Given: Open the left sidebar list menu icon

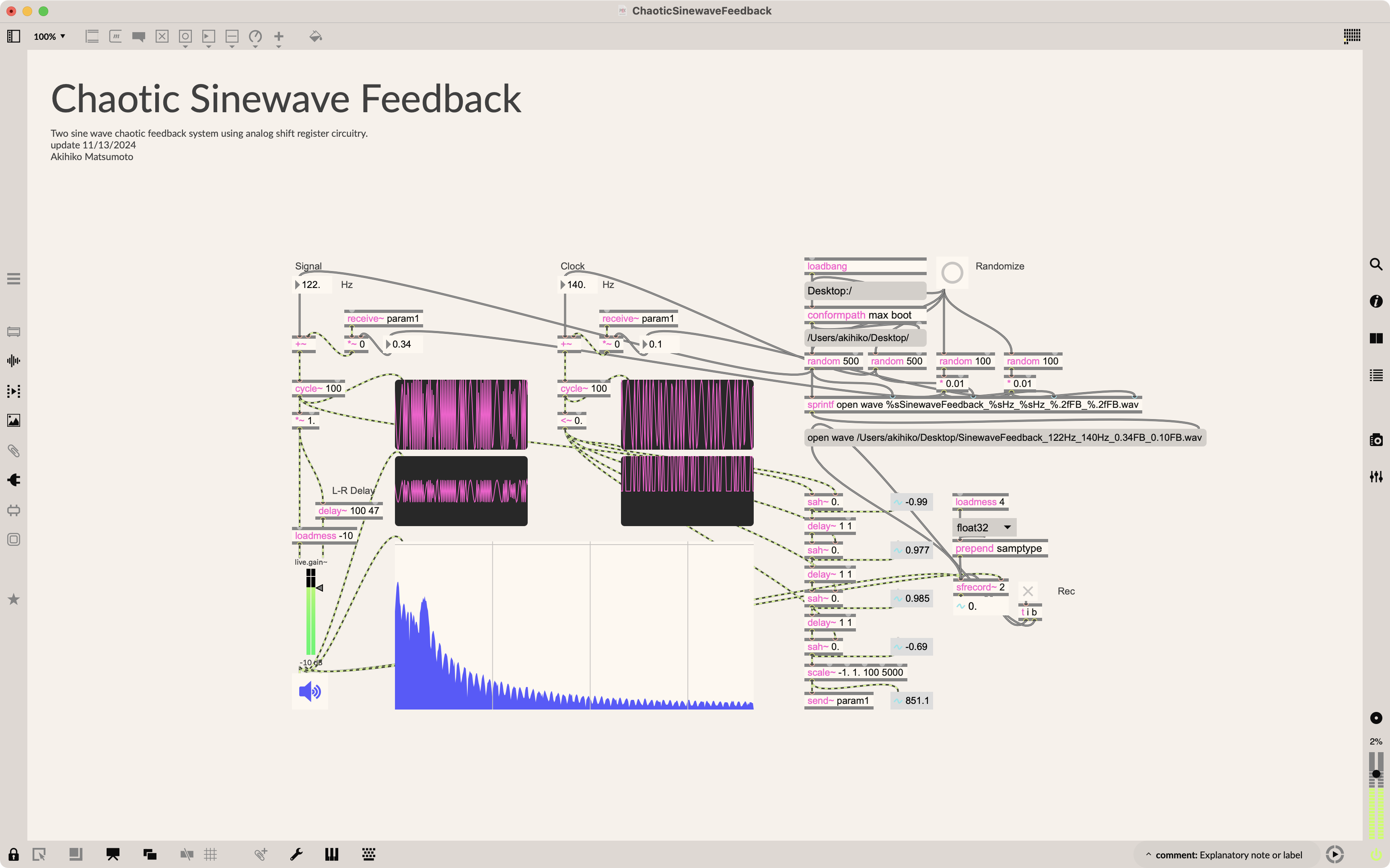Looking at the screenshot, I should point(14,279).
